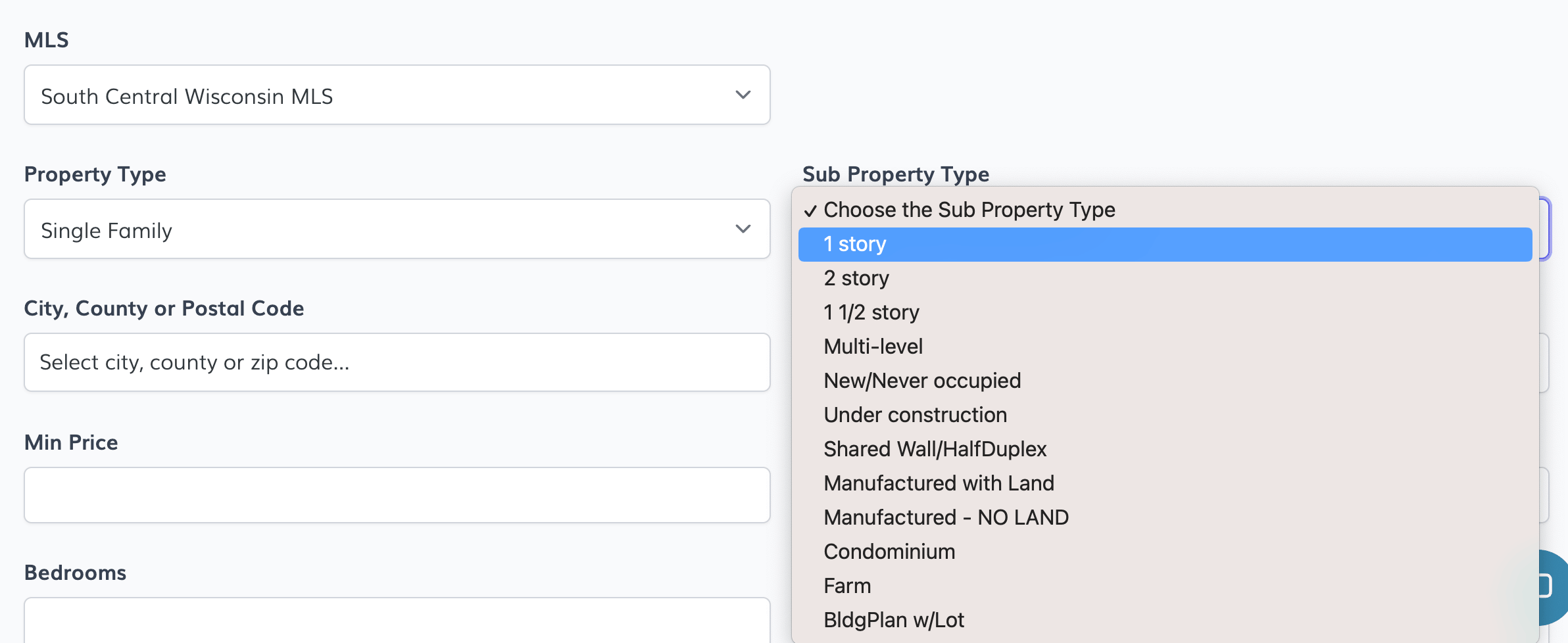Click the MLS chevron arrow
Viewport: 1568px width, 643px height.
(x=743, y=95)
